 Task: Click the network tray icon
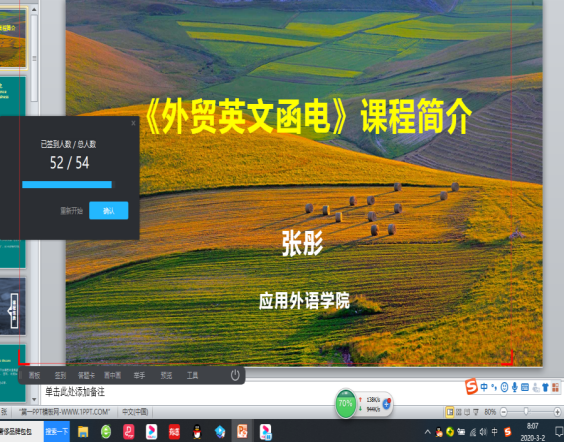473,432
